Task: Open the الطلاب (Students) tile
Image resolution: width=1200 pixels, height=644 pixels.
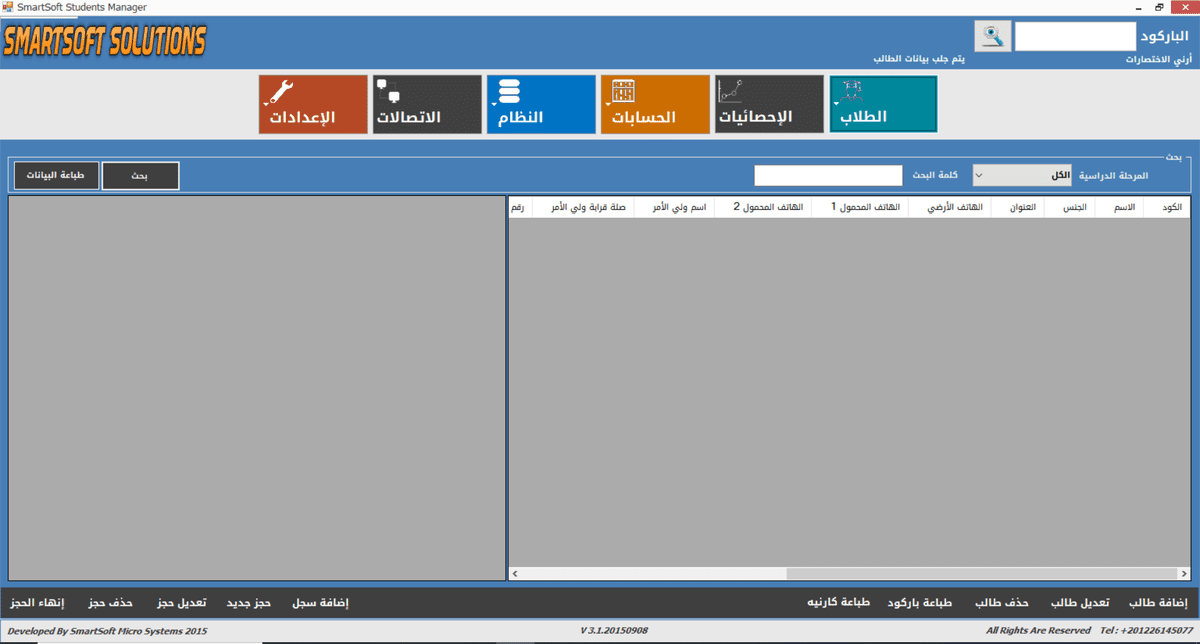Action: (x=883, y=103)
